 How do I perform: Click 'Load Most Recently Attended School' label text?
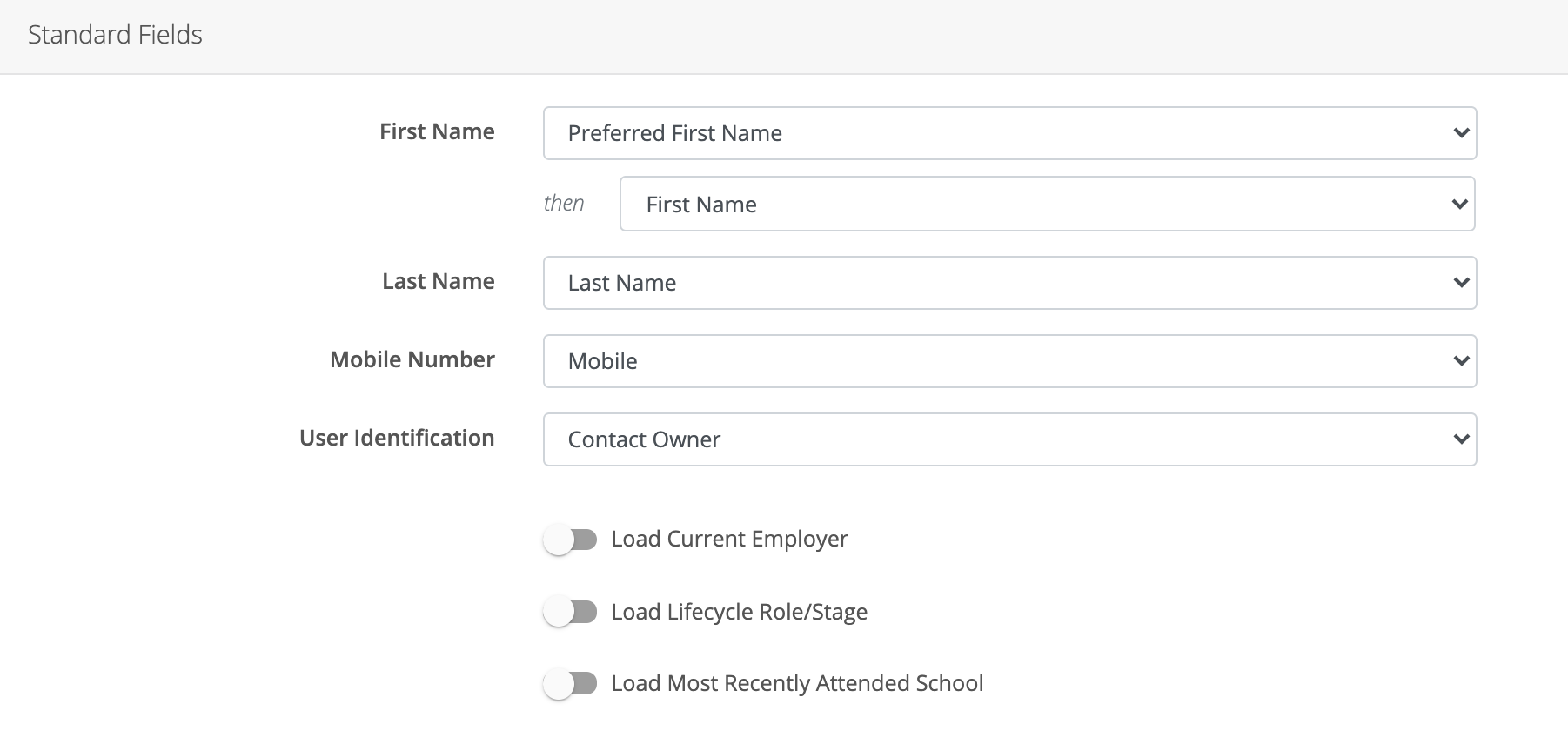797,684
